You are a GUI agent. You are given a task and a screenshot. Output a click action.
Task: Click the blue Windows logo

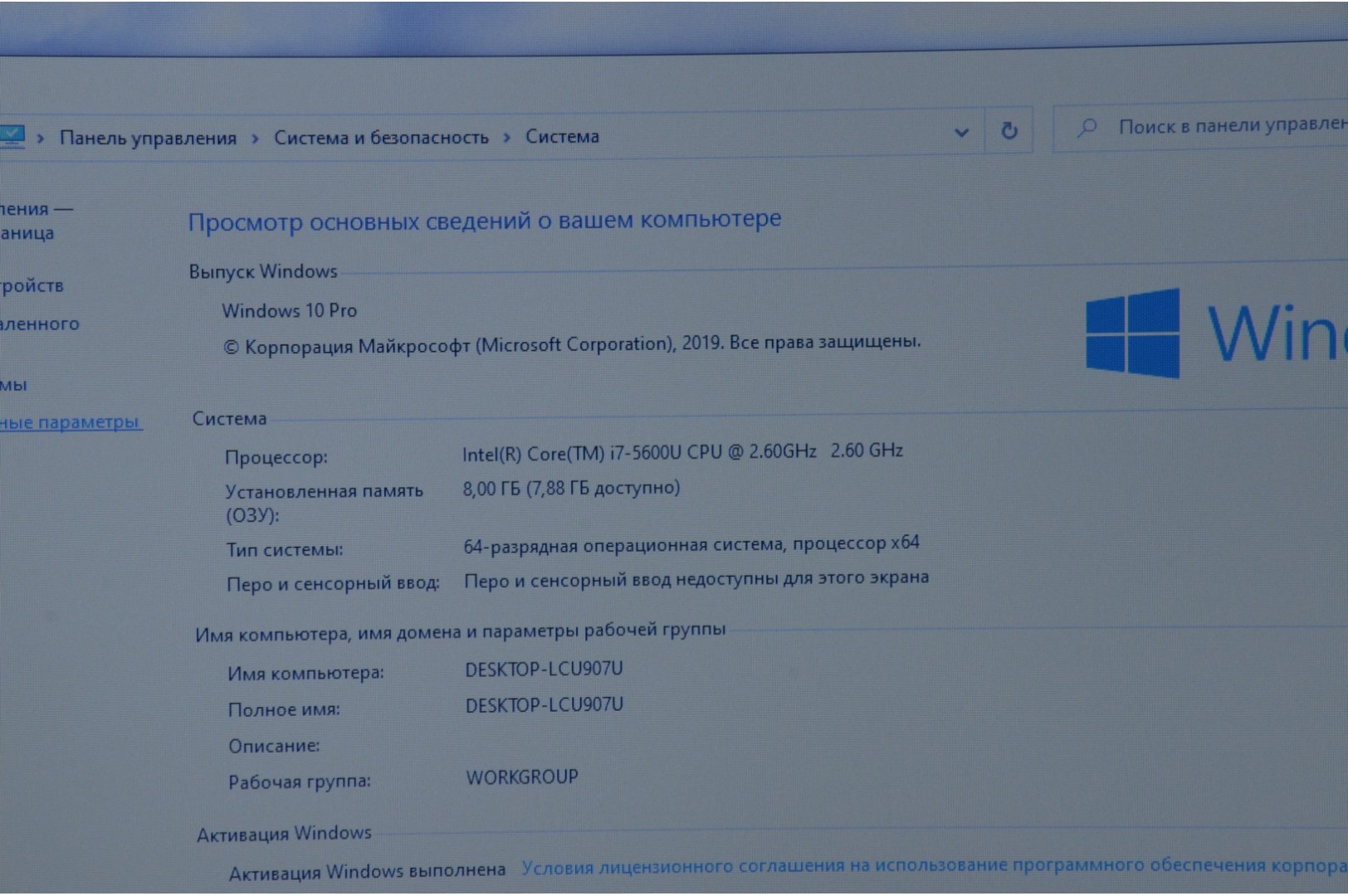[x=1132, y=333]
